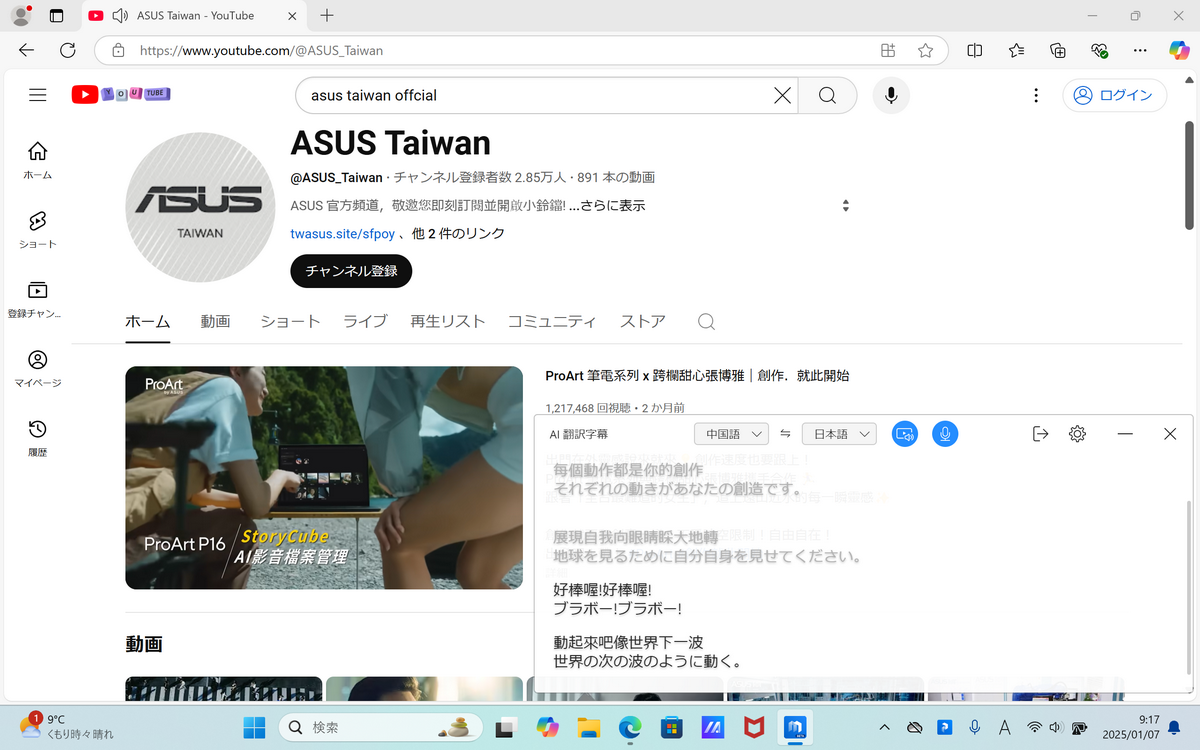Open the 他 2 件のリンク links

coord(459,233)
